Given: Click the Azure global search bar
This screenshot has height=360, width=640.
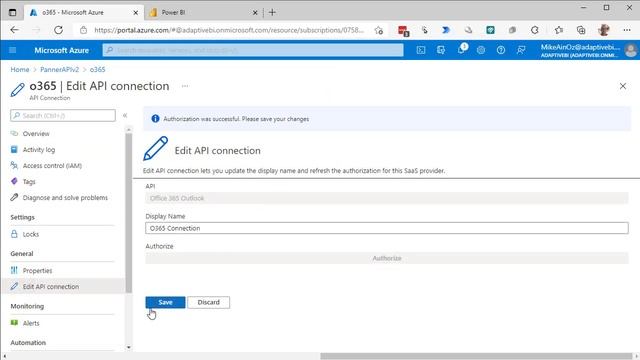Looking at the screenshot, I should click(x=253, y=50).
